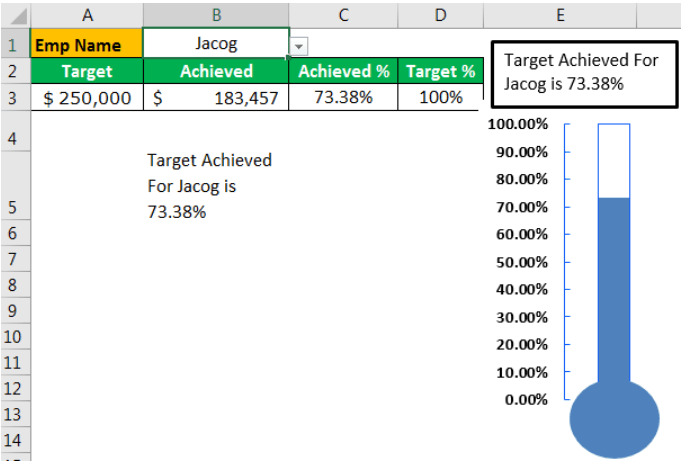683x465 pixels.
Task: Select column A header
Action: click(x=87, y=14)
